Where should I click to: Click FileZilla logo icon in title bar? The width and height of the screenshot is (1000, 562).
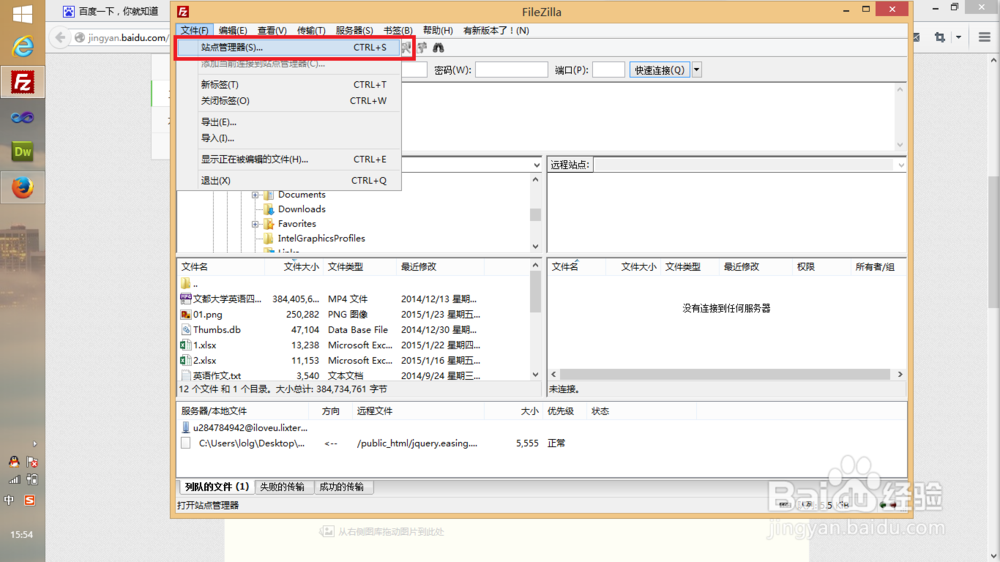183,11
